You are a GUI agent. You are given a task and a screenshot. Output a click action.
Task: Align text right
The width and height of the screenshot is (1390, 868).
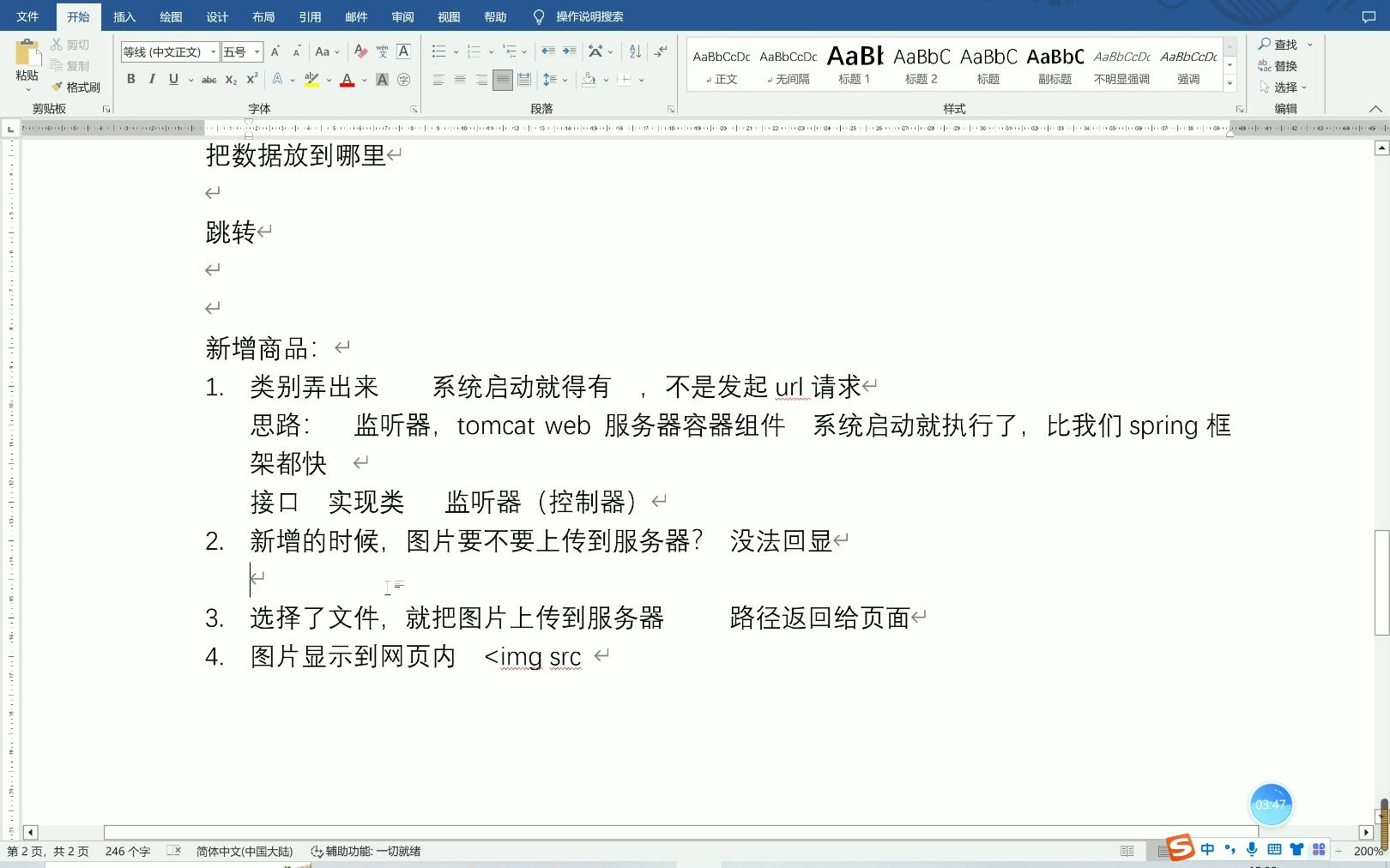click(x=481, y=80)
